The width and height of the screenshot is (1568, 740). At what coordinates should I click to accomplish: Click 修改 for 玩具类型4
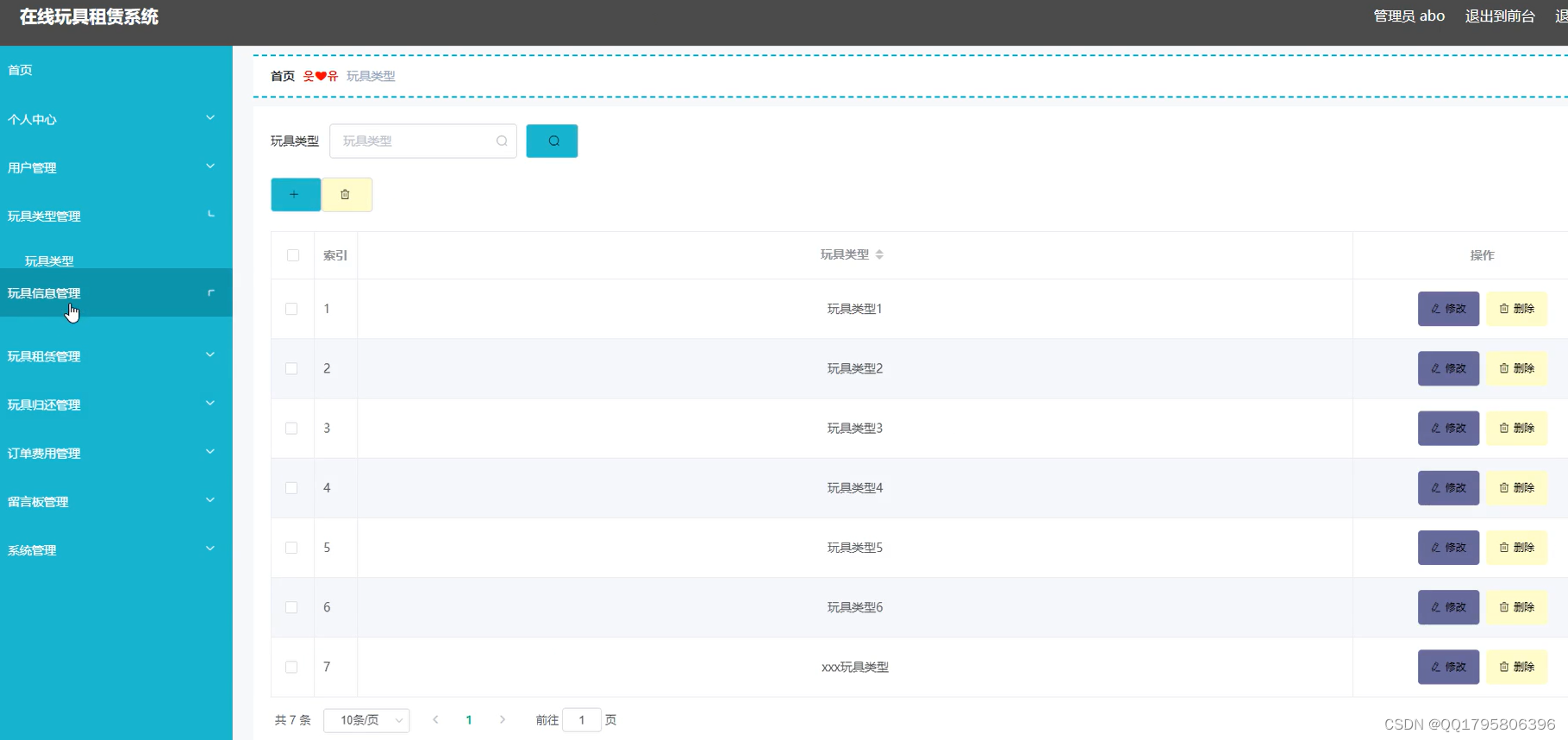tap(1448, 488)
